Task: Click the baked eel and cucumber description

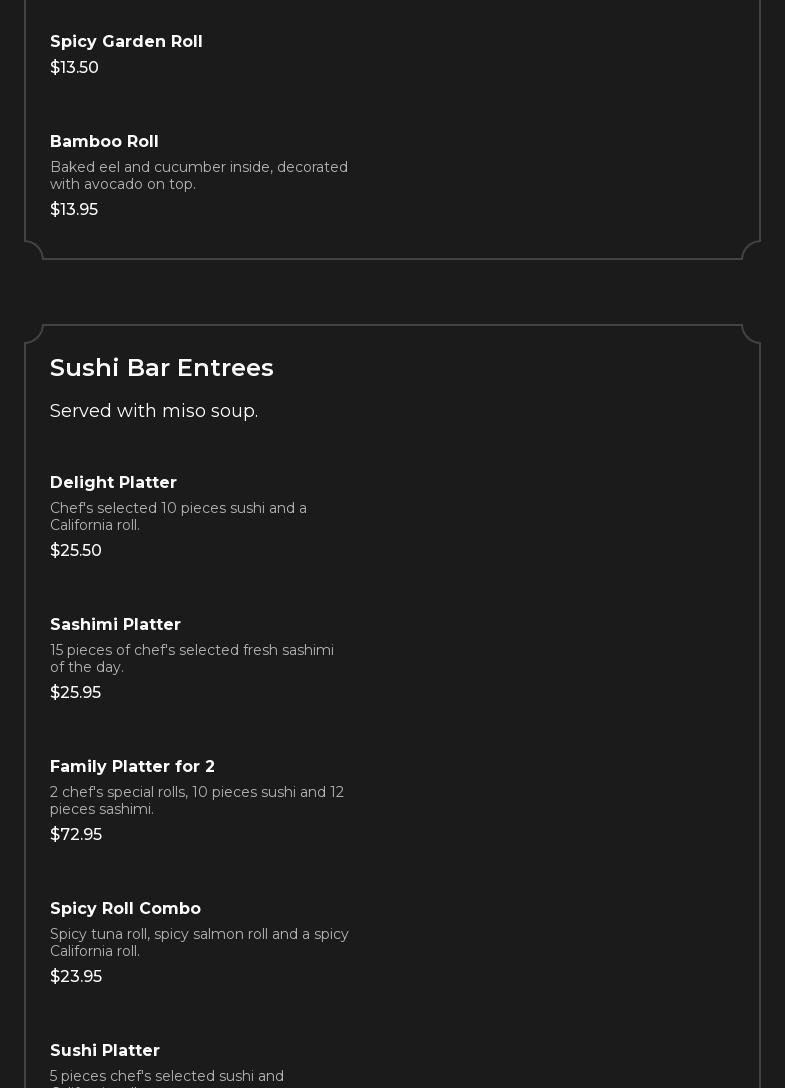Action: pyautogui.click(x=198, y=175)
